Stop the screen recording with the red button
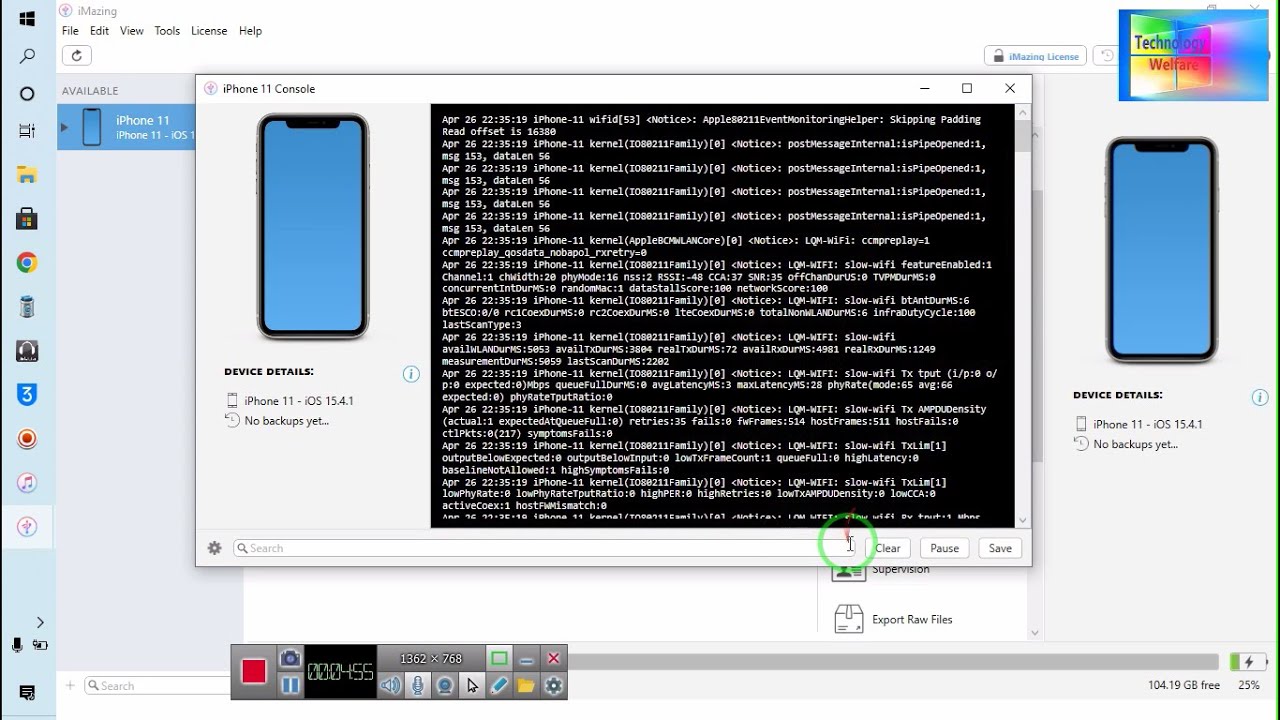 (x=254, y=672)
